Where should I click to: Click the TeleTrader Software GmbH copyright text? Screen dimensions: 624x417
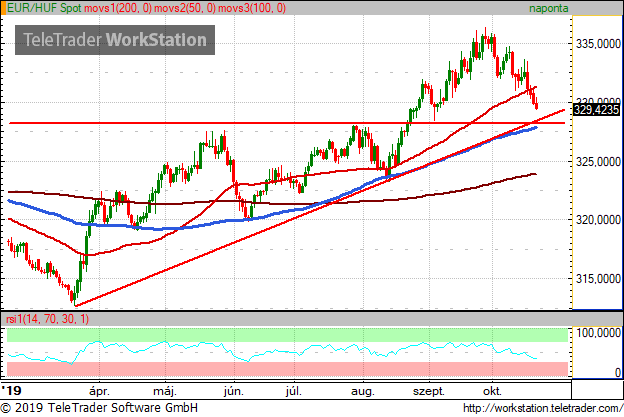pos(99,408)
